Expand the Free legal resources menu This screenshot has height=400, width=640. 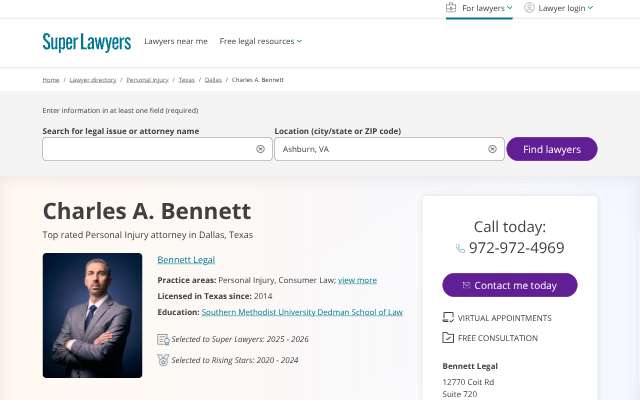pos(260,41)
